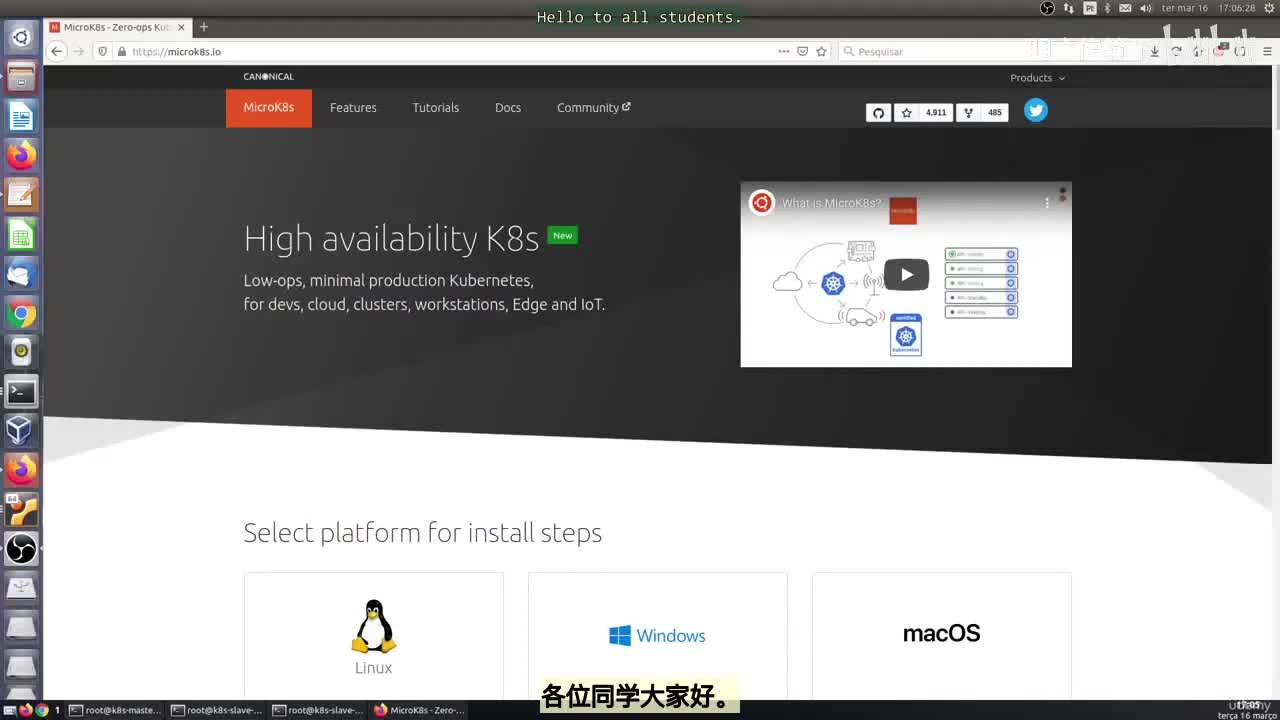Open a new browser tab
Screen dimensions: 1280x720
[204, 27]
